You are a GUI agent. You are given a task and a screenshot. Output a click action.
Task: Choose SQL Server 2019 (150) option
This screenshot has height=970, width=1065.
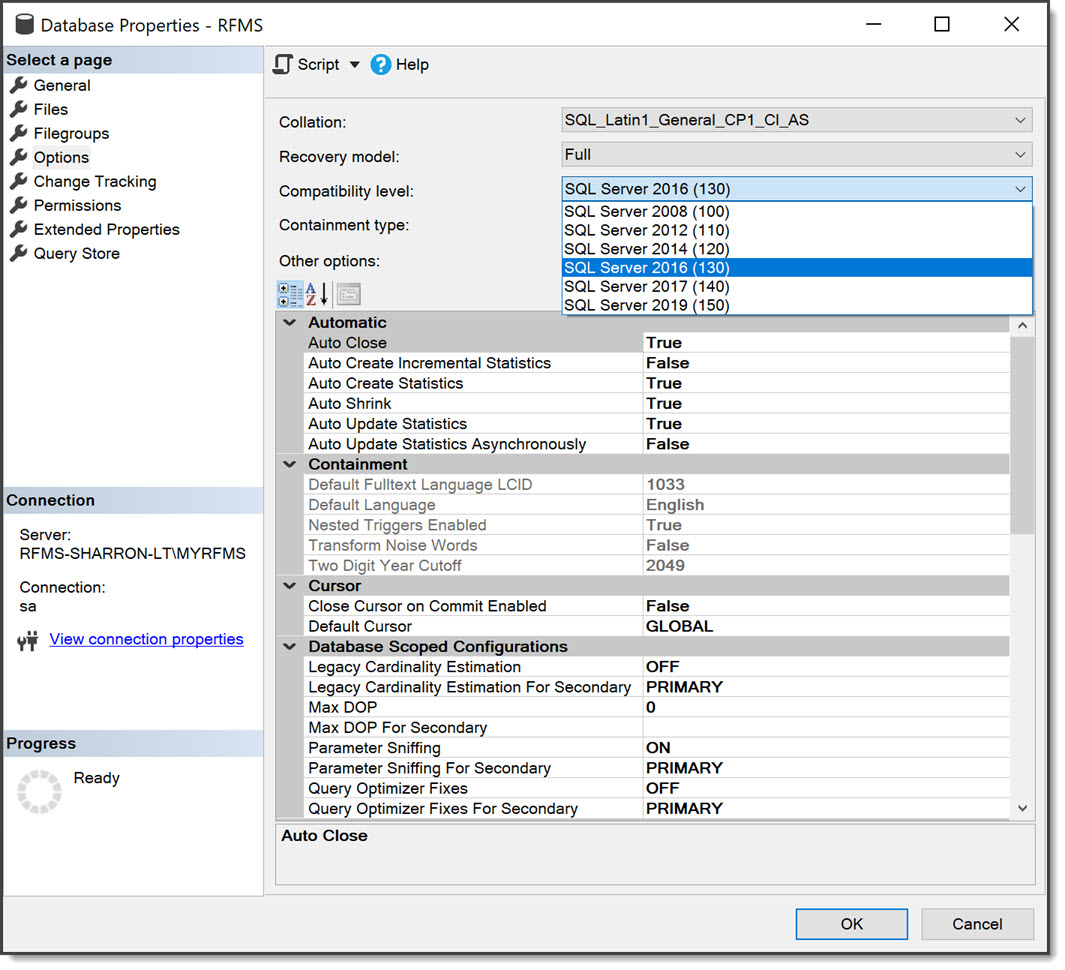(x=797, y=306)
